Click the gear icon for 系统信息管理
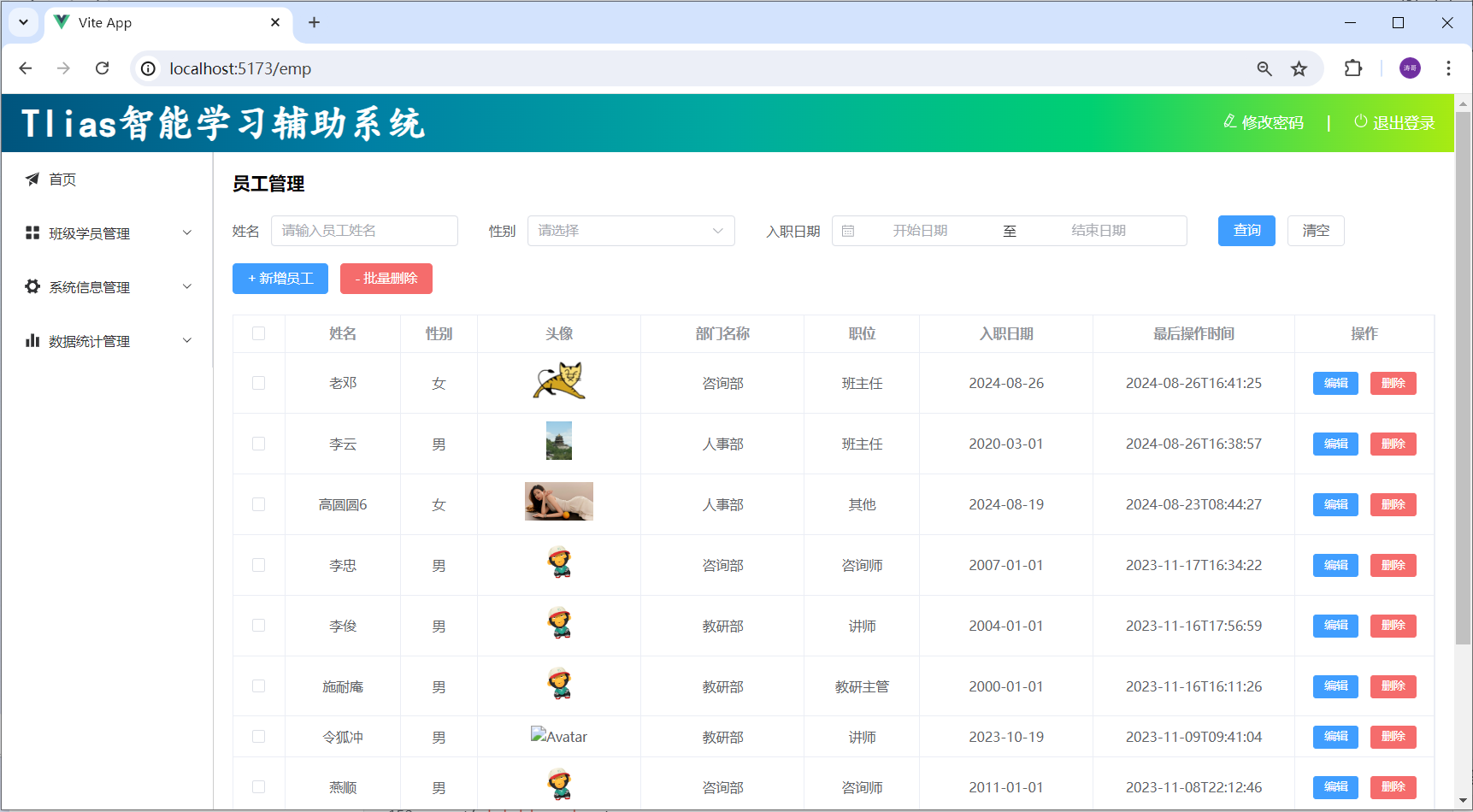1473x812 pixels. point(32,286)
